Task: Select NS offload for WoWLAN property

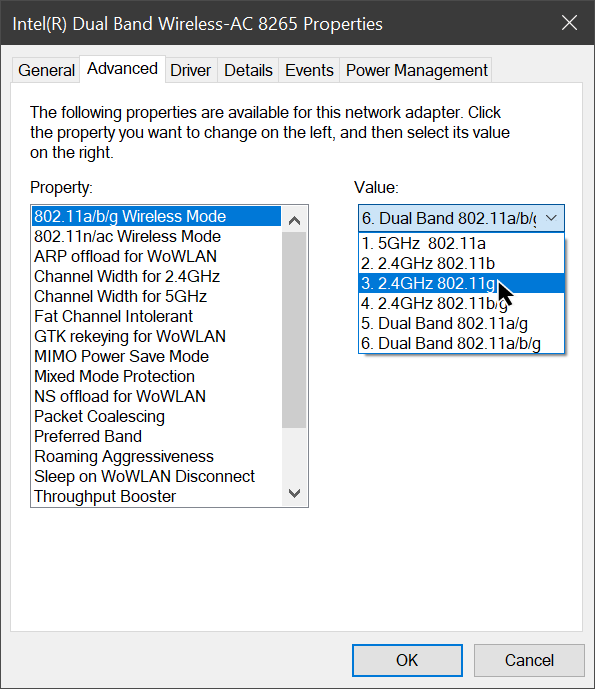Action: pos(156,396)
